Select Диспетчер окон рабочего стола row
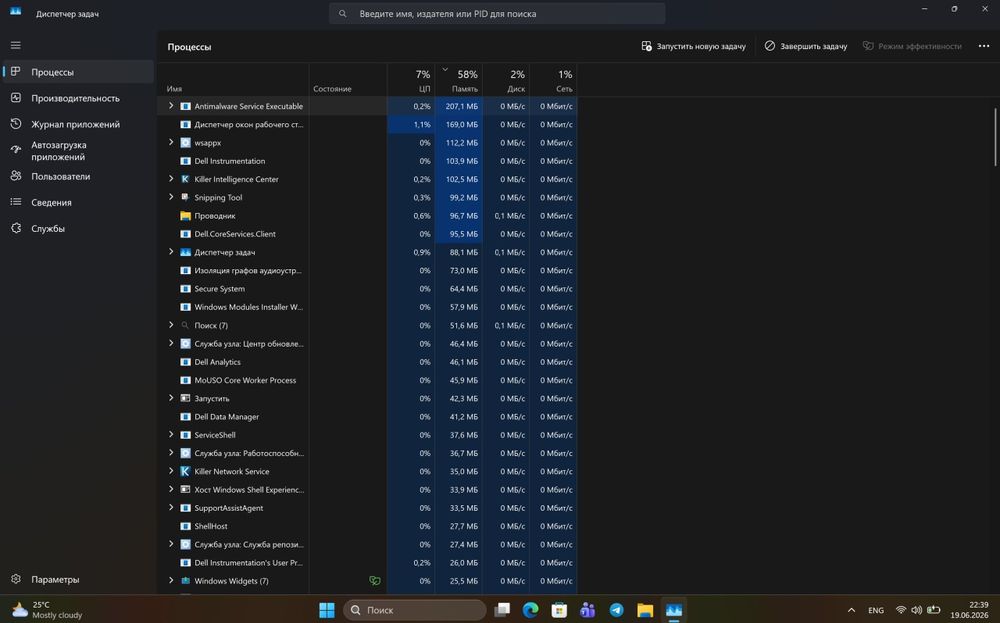The image size is (1000, 623). pyautogui.click(x=367, y=124)
